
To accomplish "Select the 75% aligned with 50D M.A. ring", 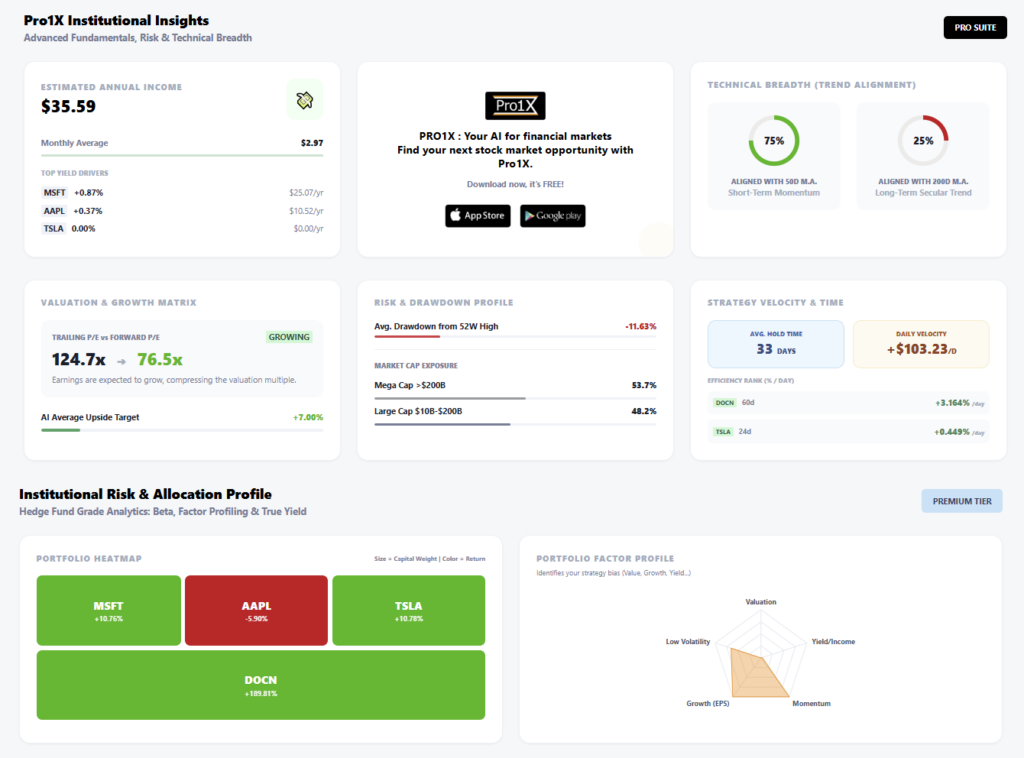I will (x=773, y=140).
